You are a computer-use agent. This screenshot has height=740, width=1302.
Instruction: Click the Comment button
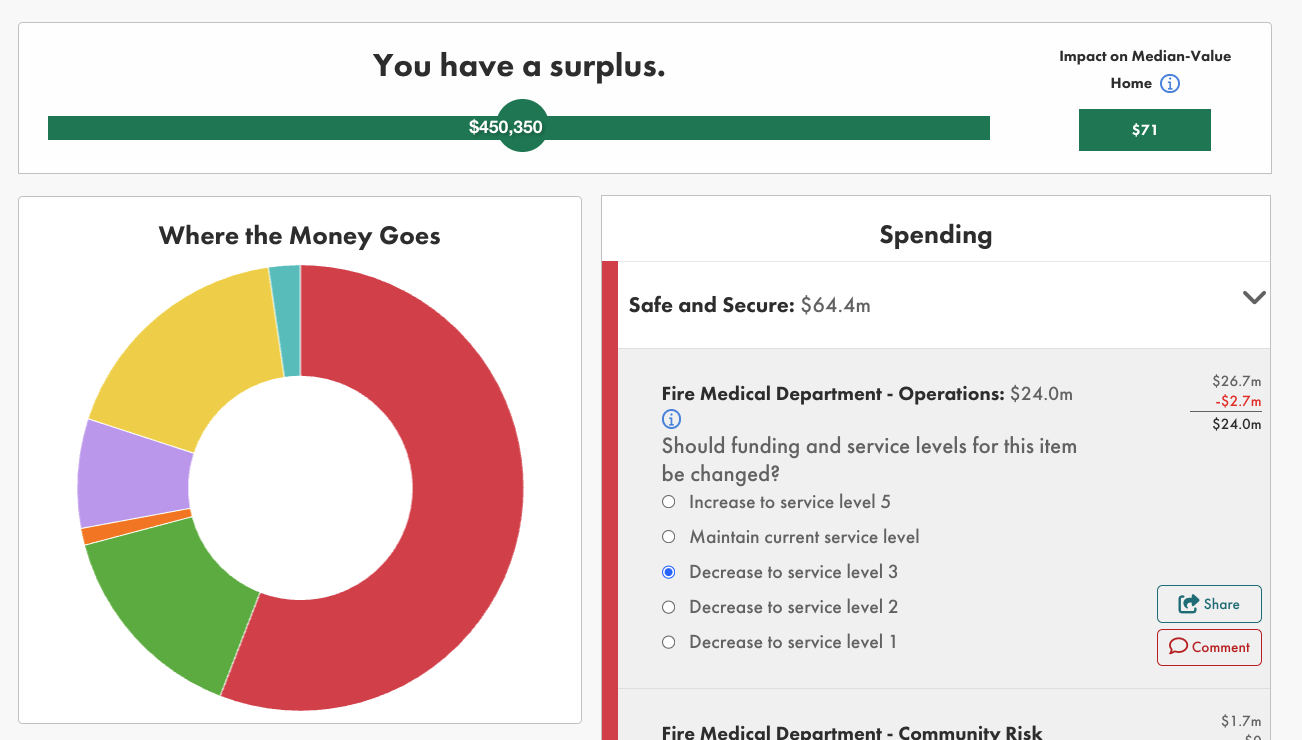tap(1209, 647)
